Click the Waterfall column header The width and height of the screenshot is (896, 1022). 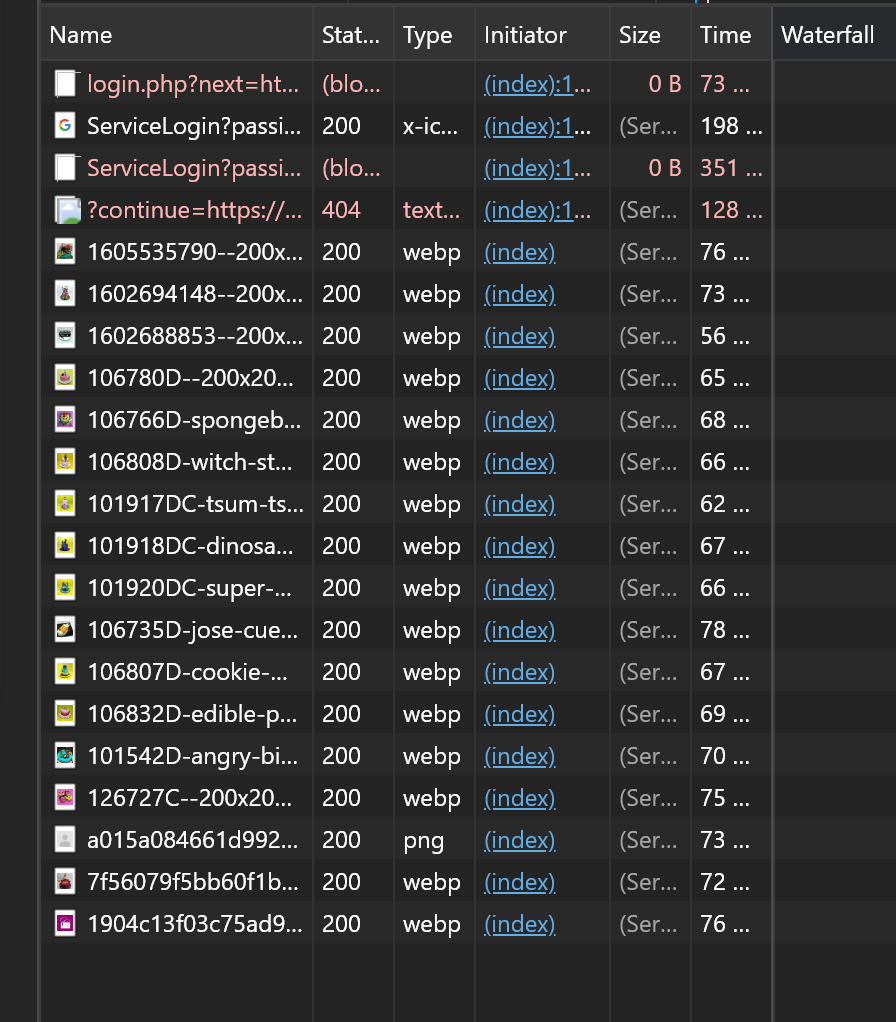tap(828, 35)
